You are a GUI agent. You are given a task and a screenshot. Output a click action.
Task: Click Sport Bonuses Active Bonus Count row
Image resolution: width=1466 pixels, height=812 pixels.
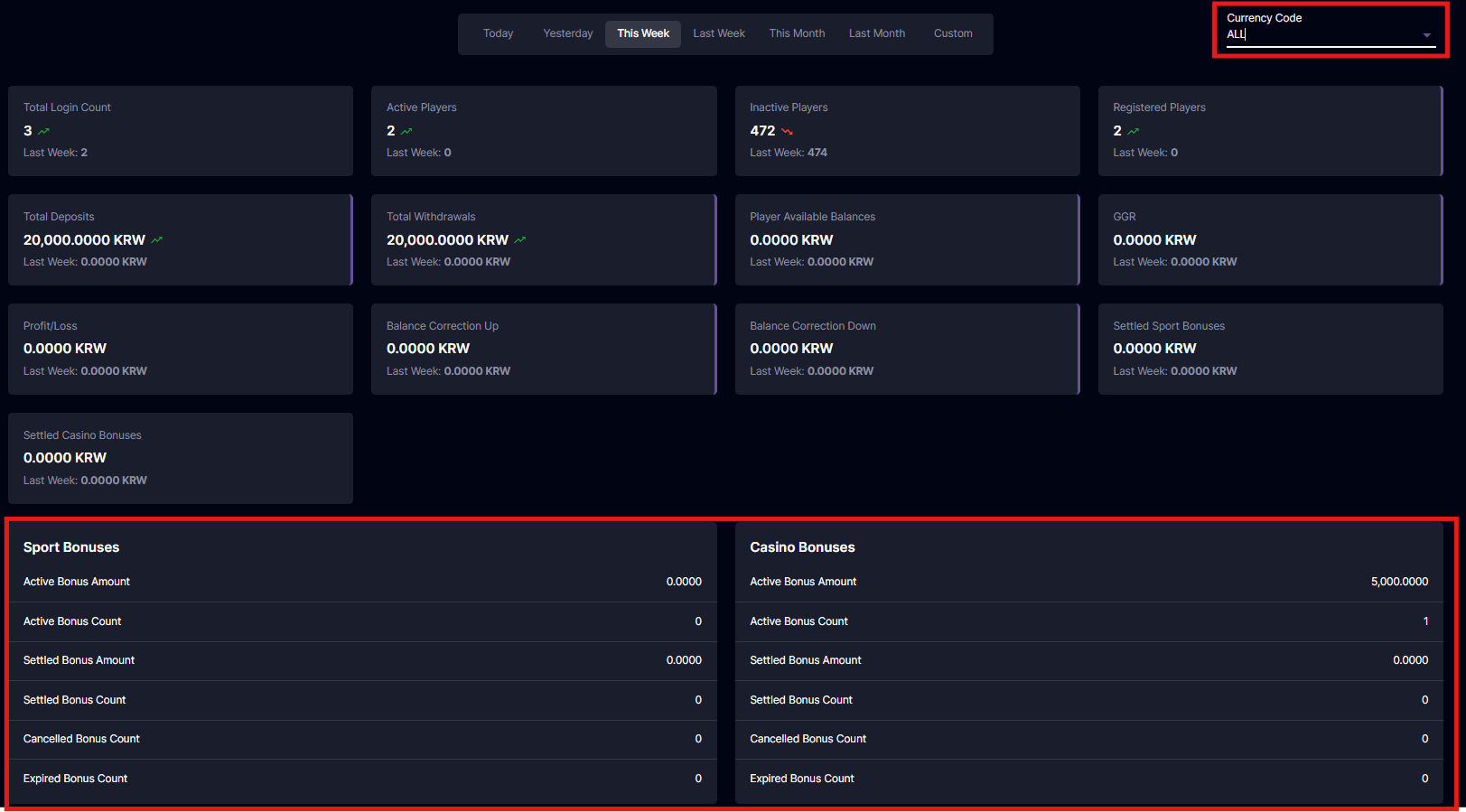[x=362, y=621]
